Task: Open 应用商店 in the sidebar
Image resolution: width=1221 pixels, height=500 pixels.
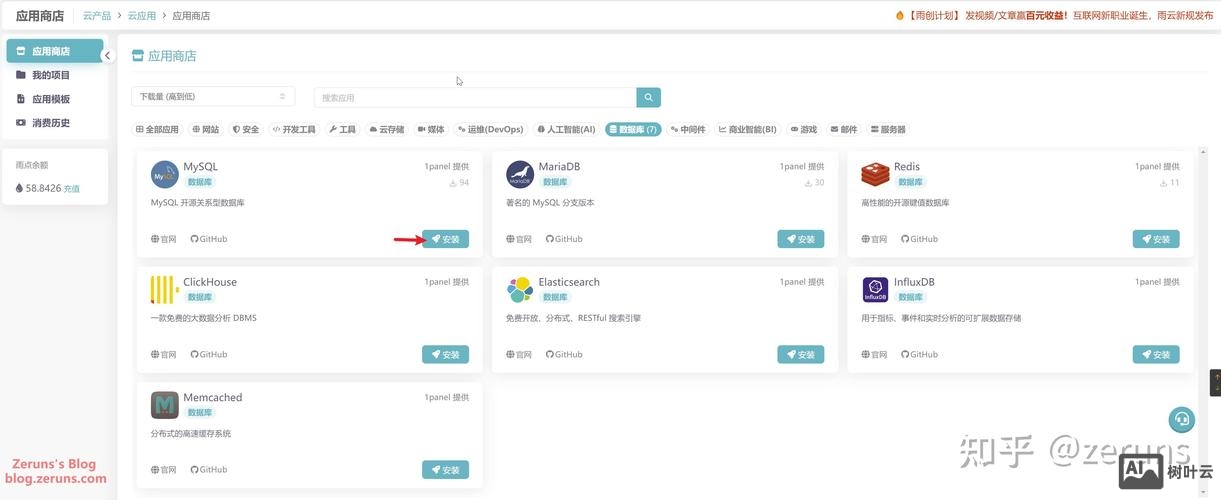Action: click(55, 51)
